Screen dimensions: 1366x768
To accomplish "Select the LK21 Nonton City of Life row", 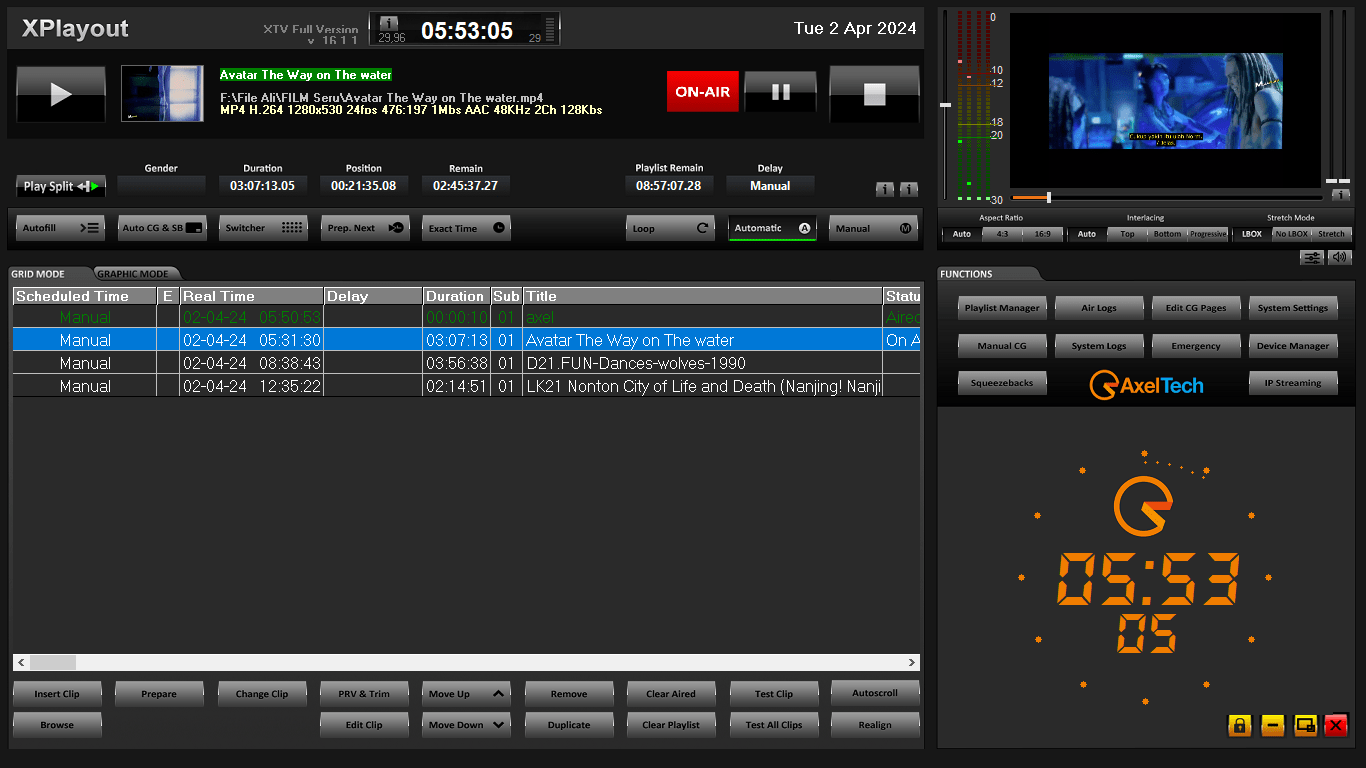I will pos(466,386).
